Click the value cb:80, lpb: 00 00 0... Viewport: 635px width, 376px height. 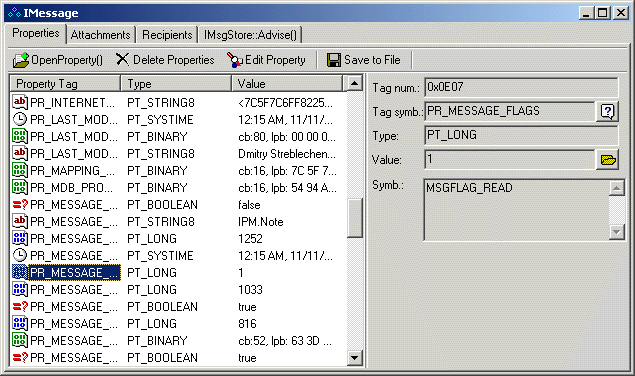click(287, 137)
